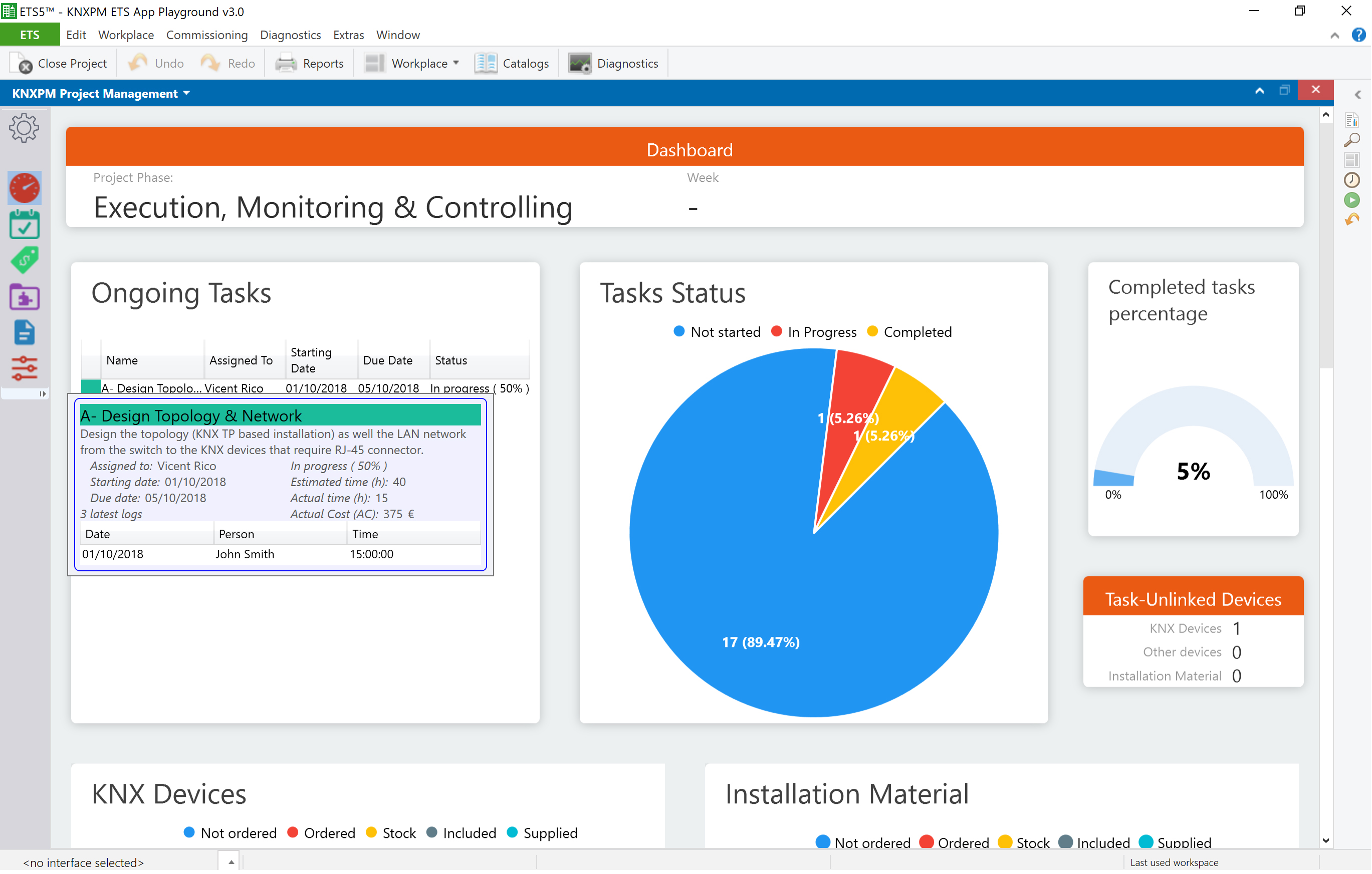Select the A- Design Topolo... task row

305,387
